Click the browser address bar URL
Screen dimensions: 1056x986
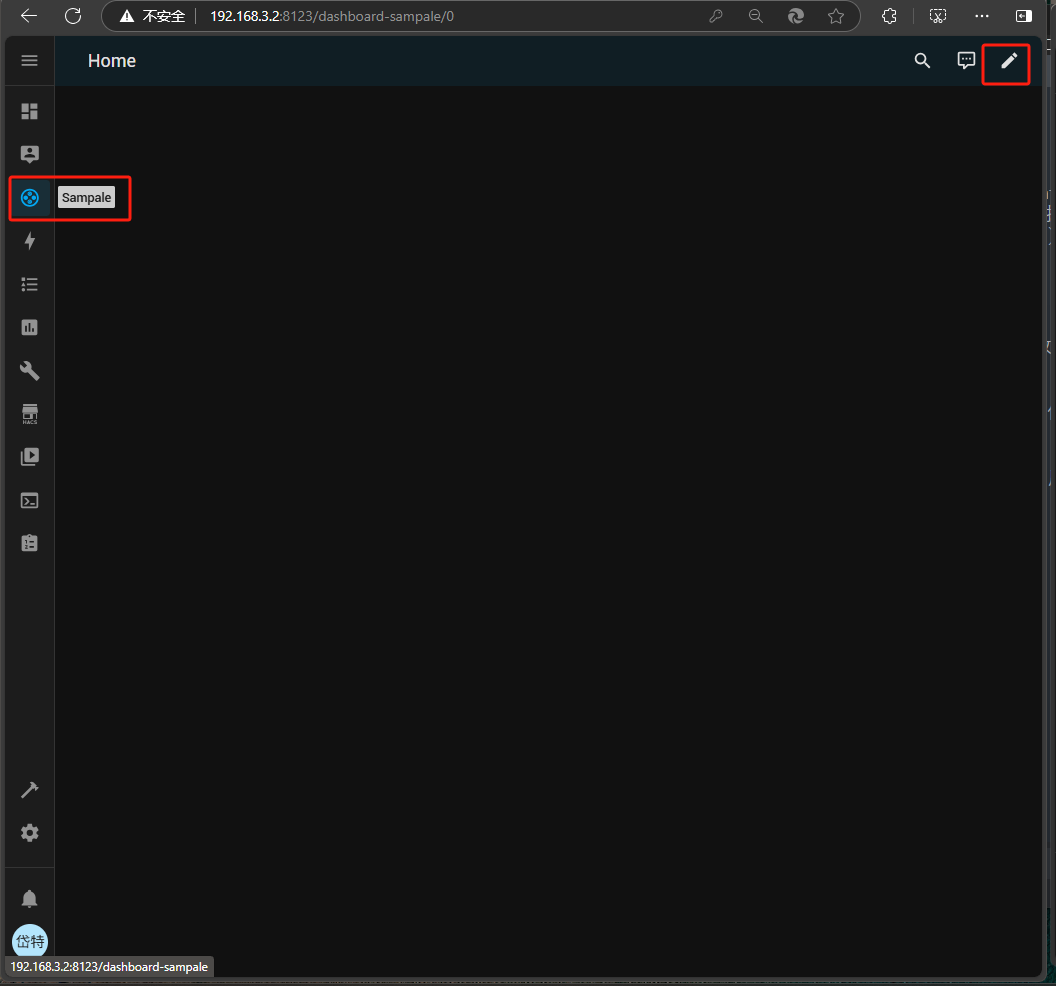coord(400,16)
